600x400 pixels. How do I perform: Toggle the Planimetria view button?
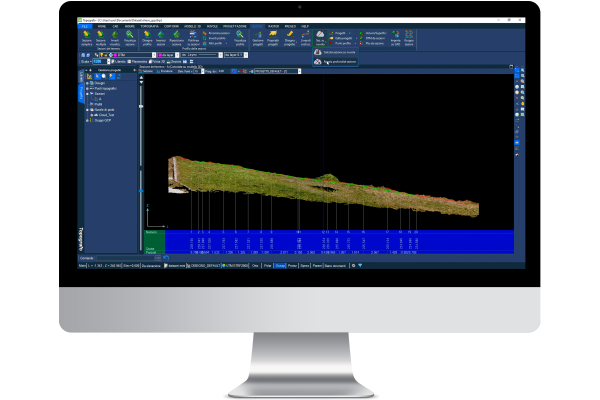[137, 61]
